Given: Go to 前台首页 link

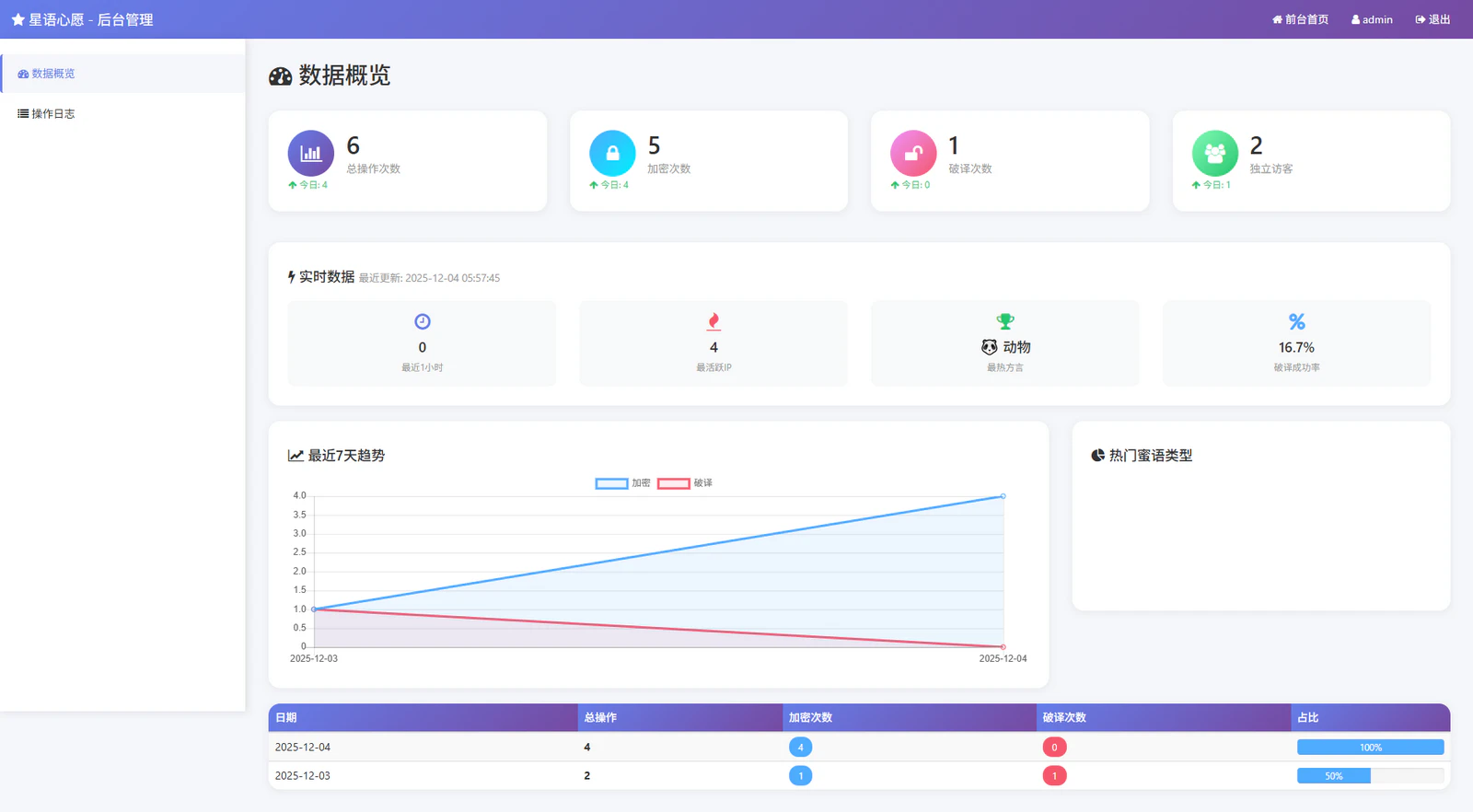Looking at the screenshot, I should tap(1300, 19).
